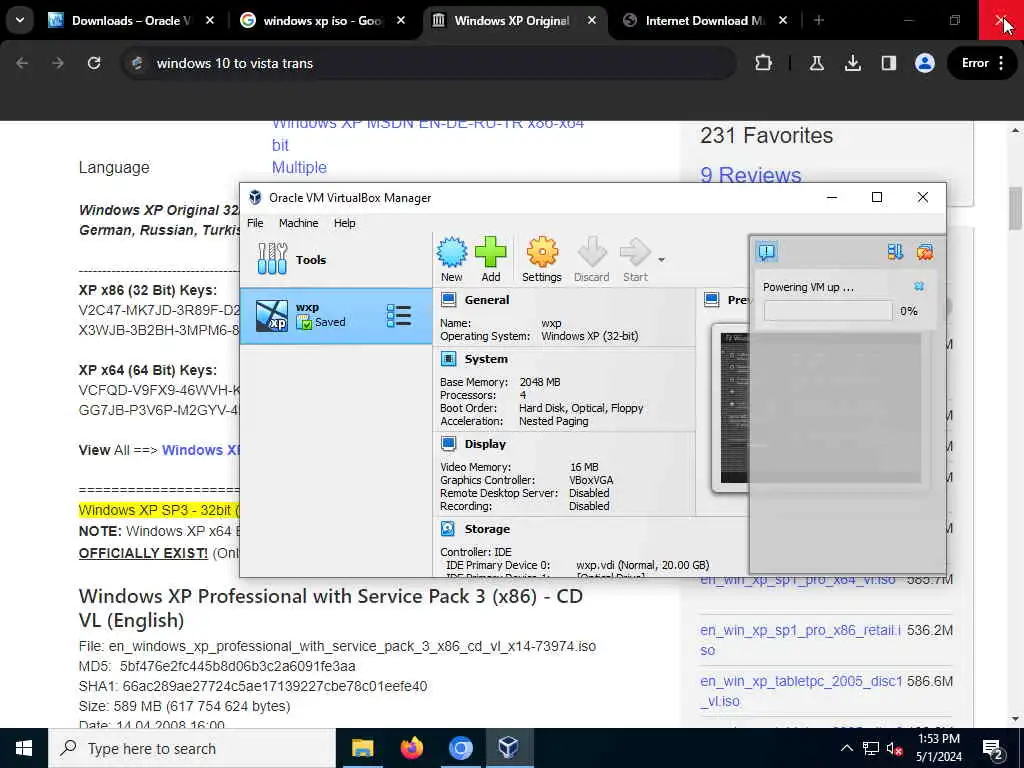
Task: Open the wxp machine tools menu icon
Action: pos(398,315)
